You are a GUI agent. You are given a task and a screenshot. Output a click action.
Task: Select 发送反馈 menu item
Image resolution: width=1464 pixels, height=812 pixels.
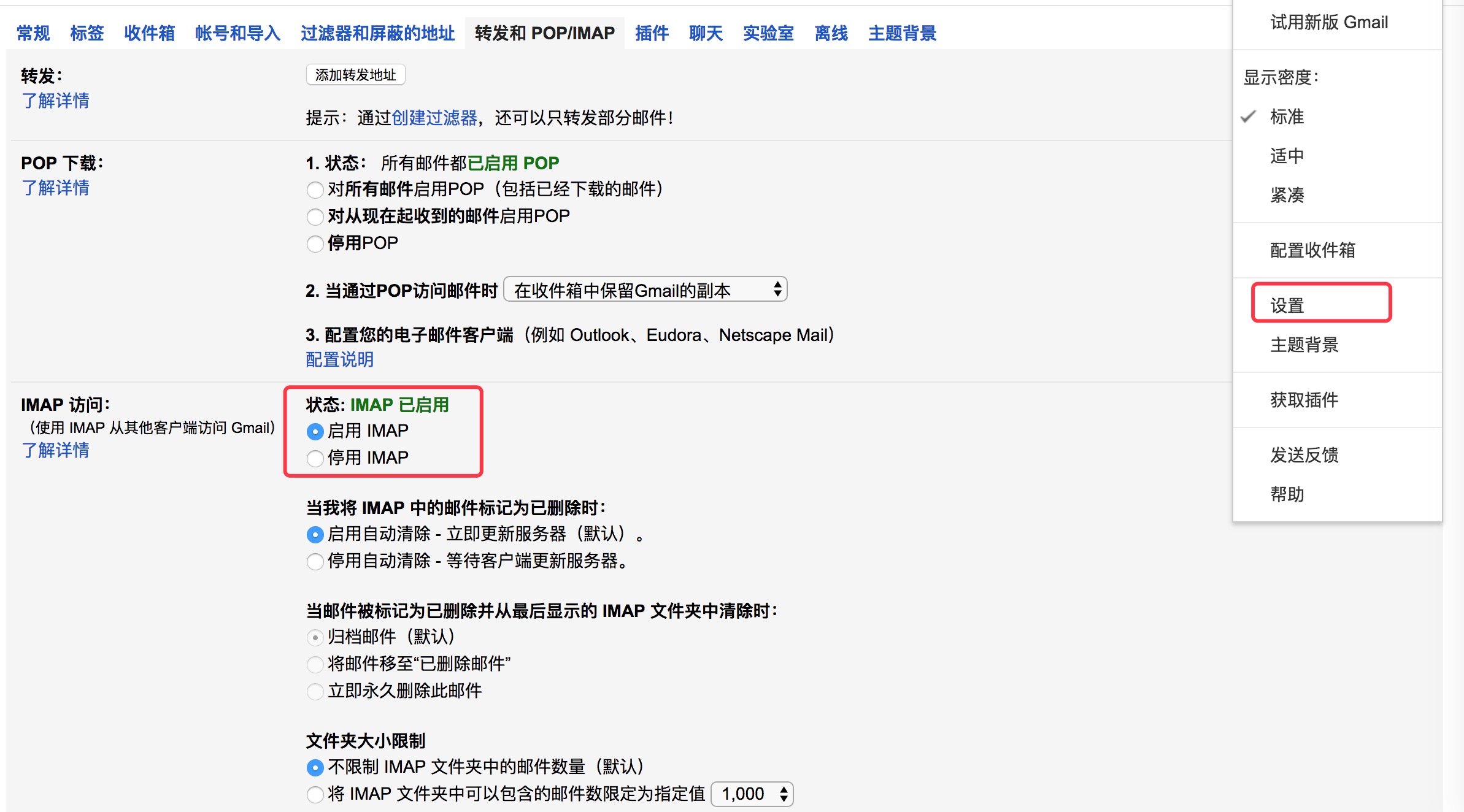1305,456
